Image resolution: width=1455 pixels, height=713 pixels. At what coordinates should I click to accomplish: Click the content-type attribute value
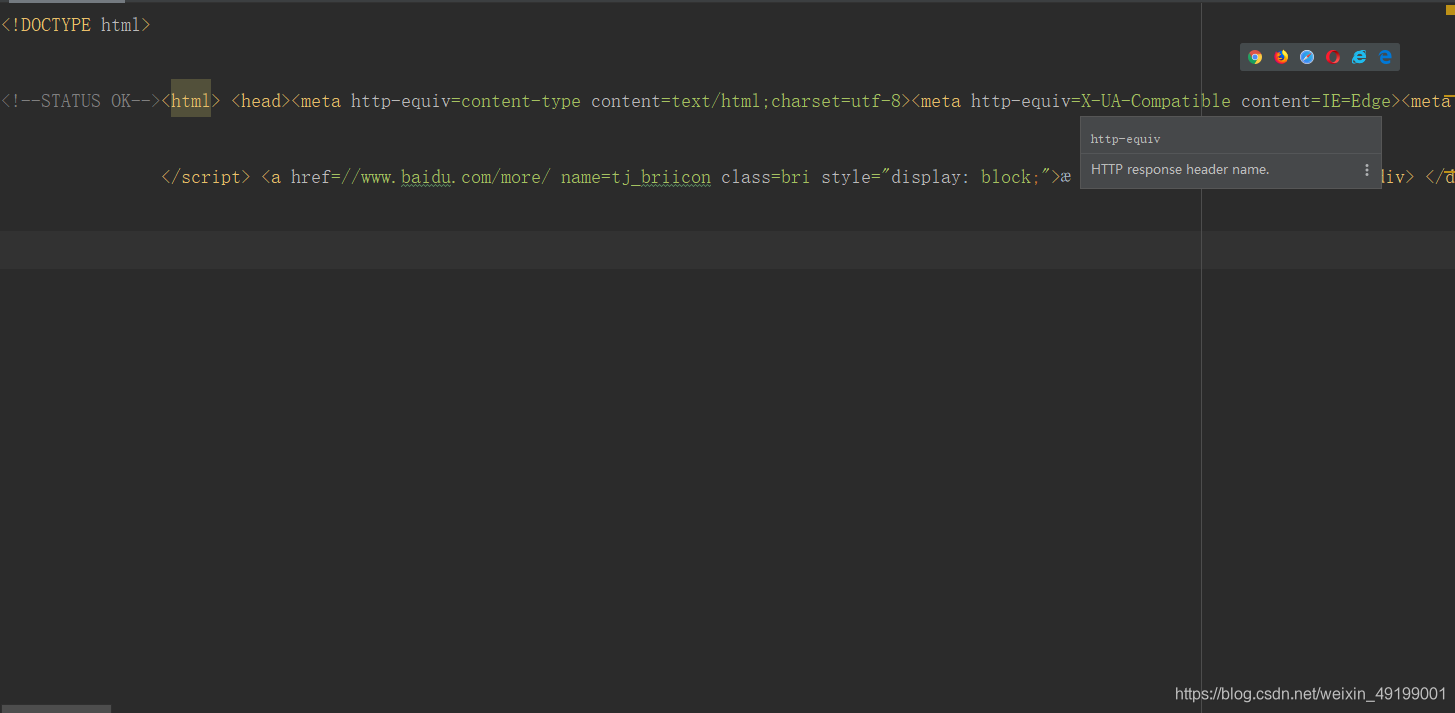tap(521, 101)
